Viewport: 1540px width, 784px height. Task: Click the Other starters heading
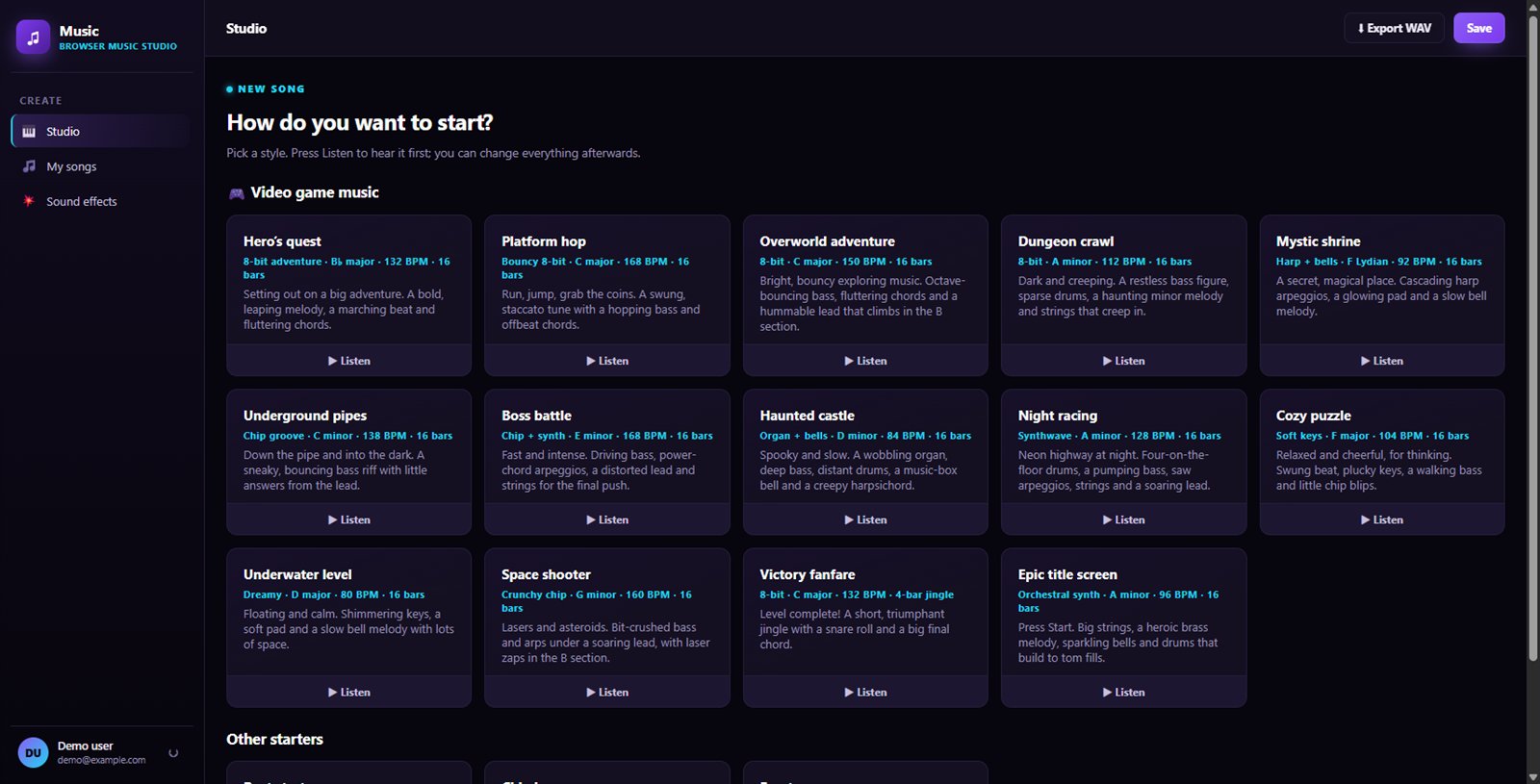[274, 739]
